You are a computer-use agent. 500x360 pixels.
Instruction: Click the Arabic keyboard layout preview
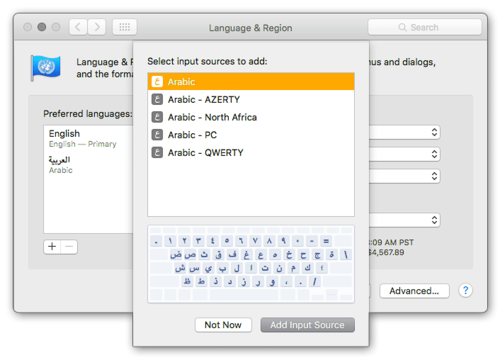251,264
